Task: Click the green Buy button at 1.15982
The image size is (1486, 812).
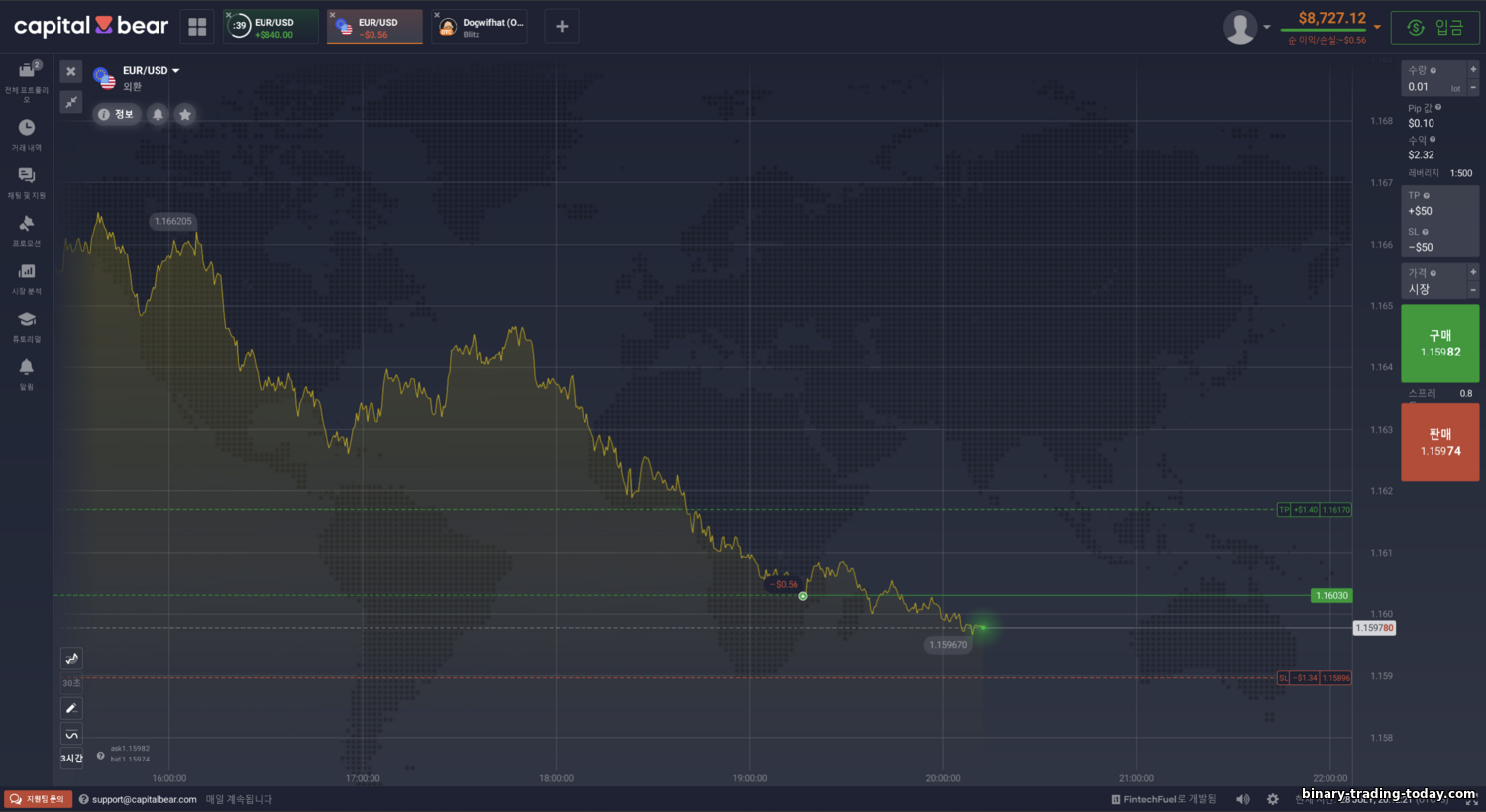Action: point(1439,343)
